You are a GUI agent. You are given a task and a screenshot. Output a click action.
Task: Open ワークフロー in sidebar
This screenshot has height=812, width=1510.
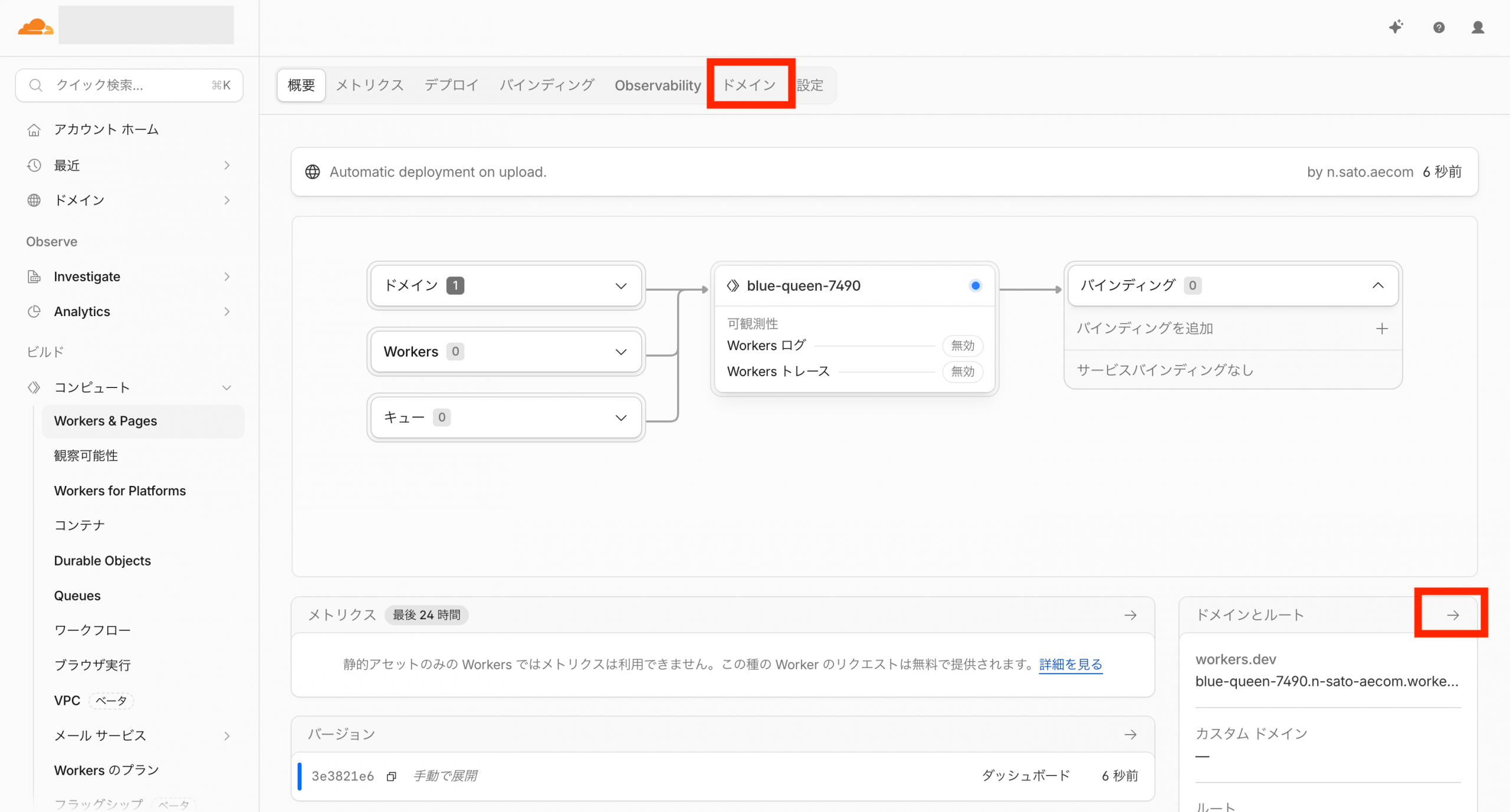(93, 630)
